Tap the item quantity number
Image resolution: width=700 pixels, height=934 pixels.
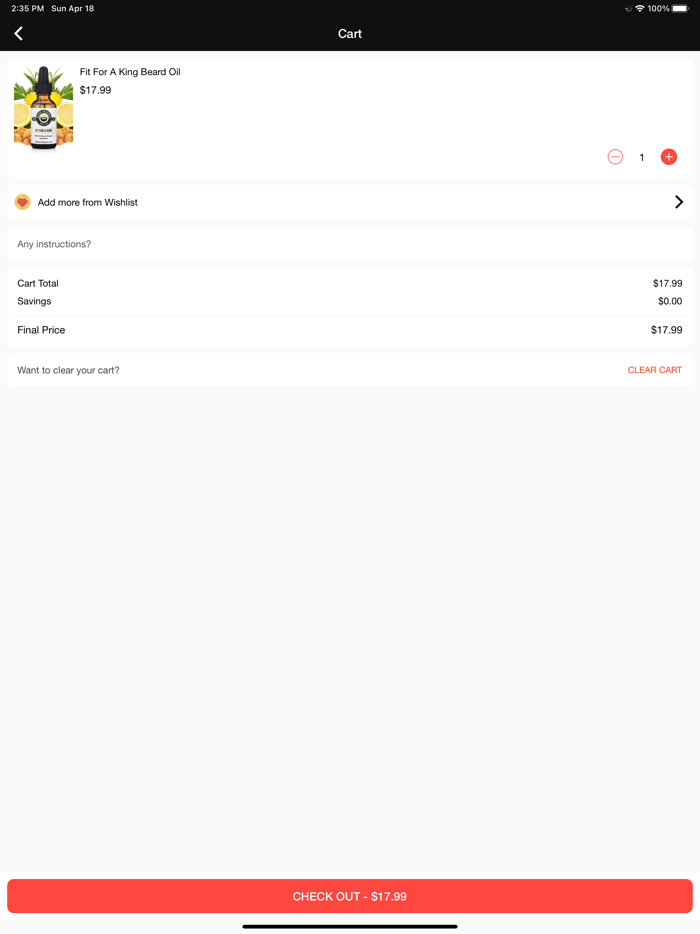click(x=642, y=157)
